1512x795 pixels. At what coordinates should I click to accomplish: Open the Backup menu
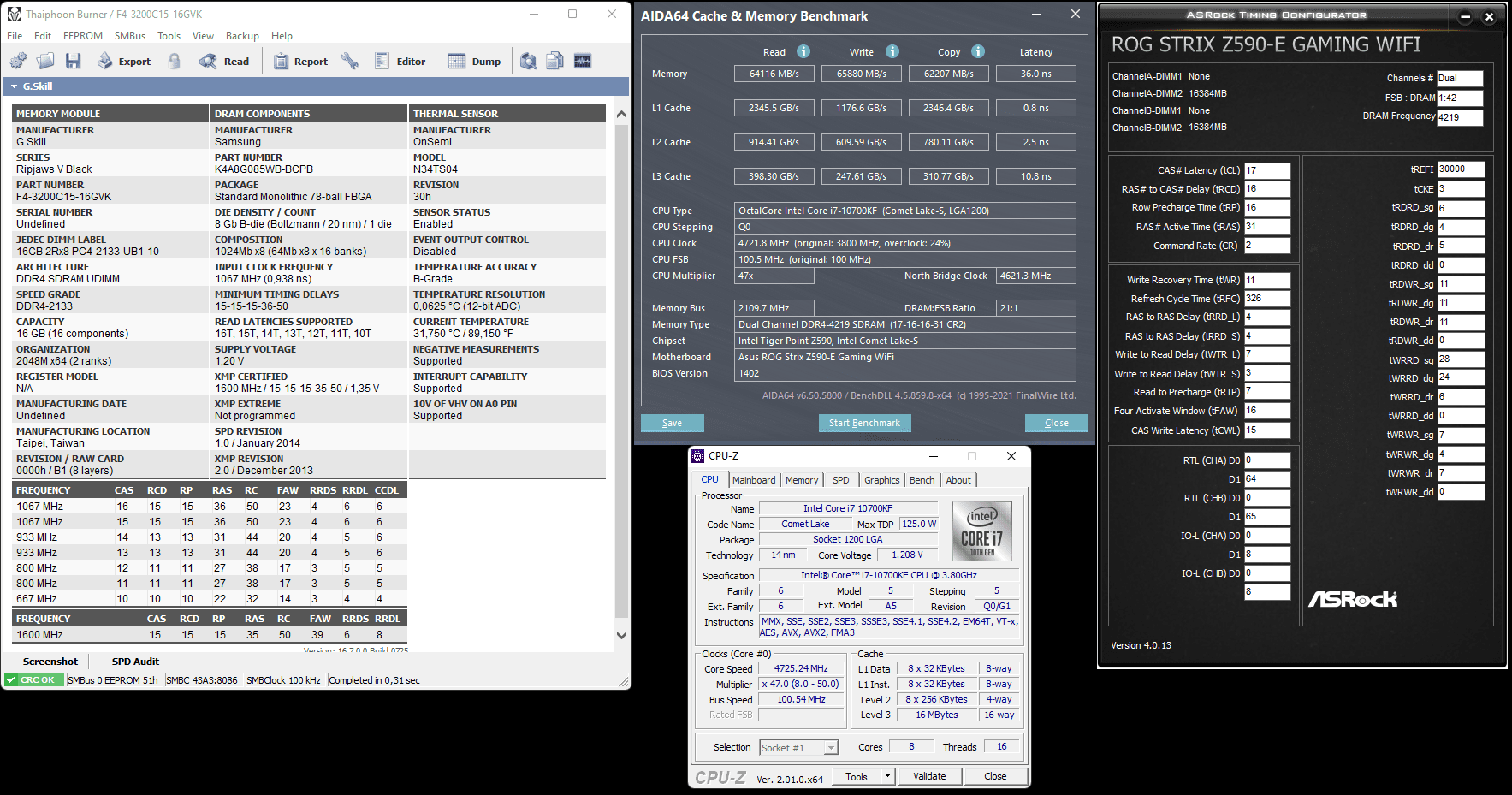[242, 36]
